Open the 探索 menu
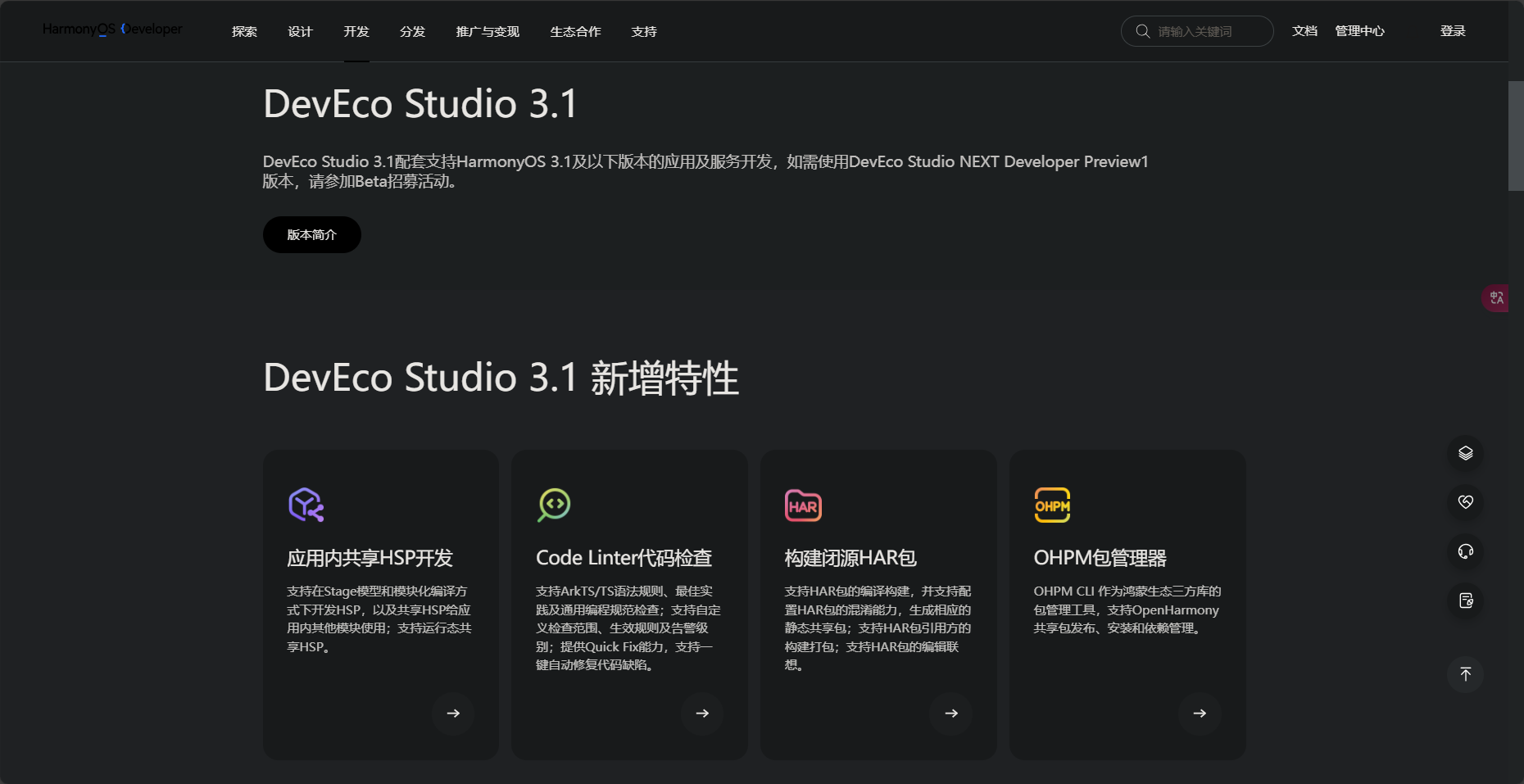This screenshot has height=784, width=1524. pos(244,31)
